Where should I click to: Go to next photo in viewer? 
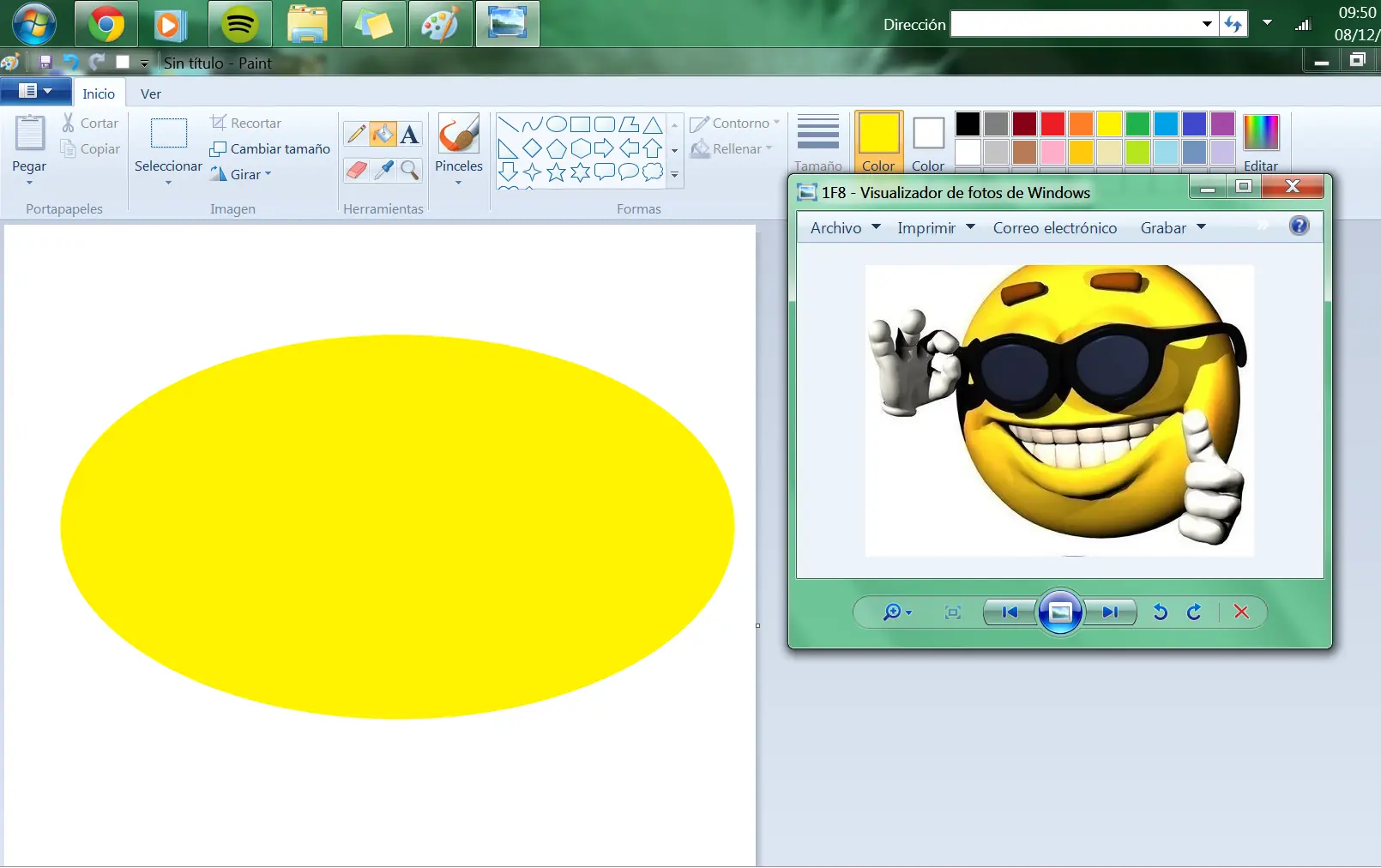(1110, 612)
